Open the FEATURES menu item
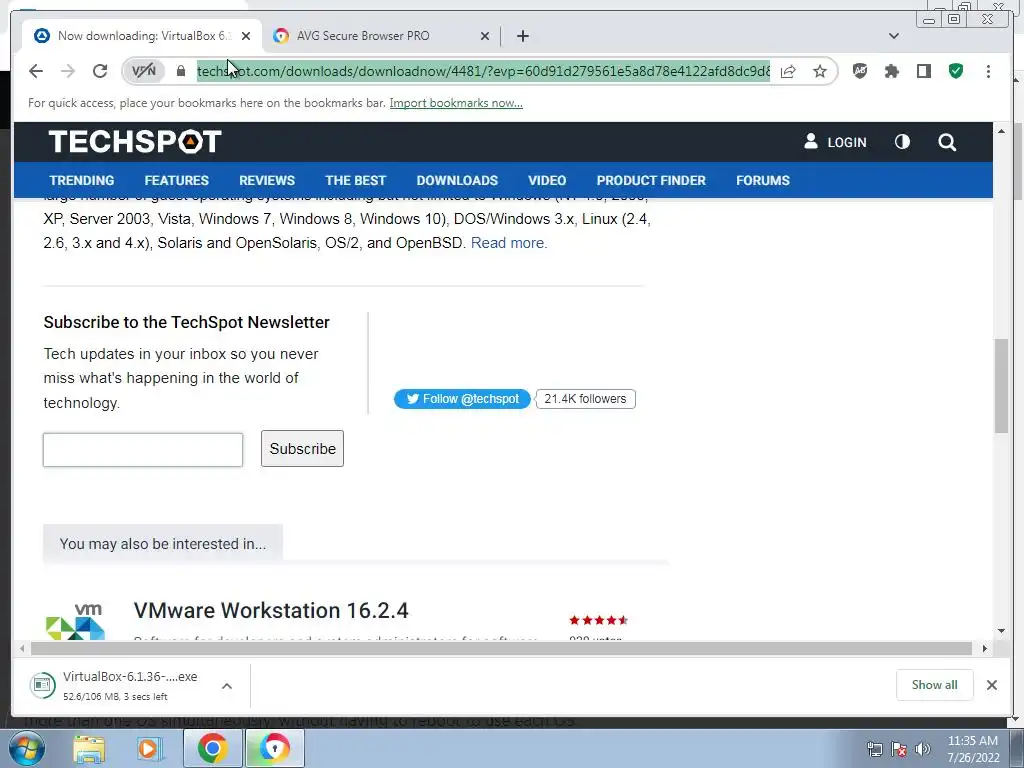The height and width of the screenshot is (768, 1024). tap(176, 180)
